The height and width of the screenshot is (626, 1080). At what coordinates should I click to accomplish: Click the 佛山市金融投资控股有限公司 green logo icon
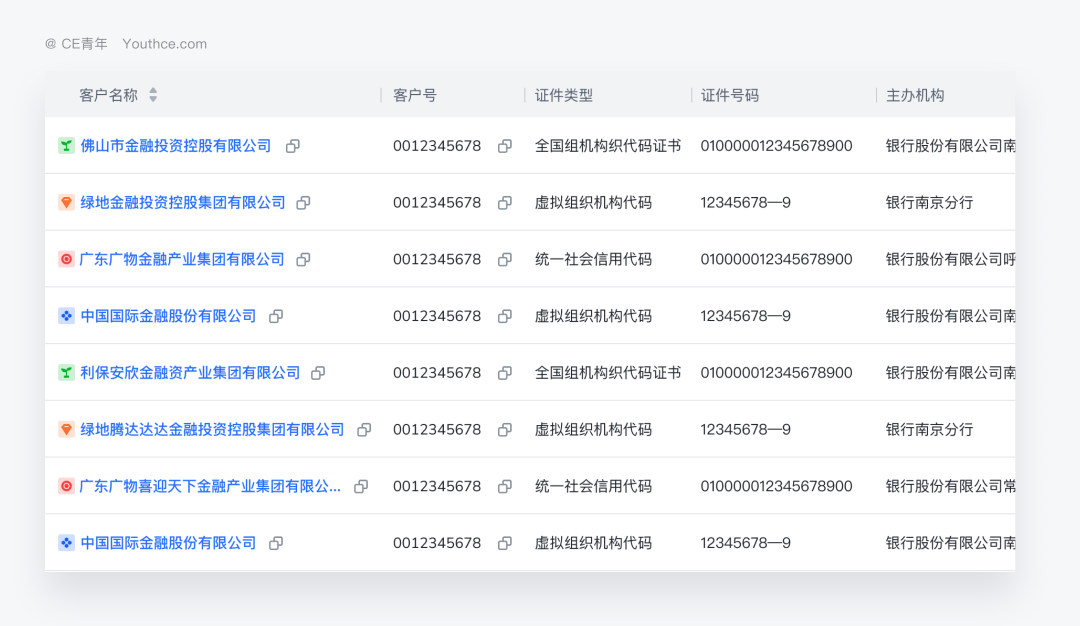coord(66,146)
